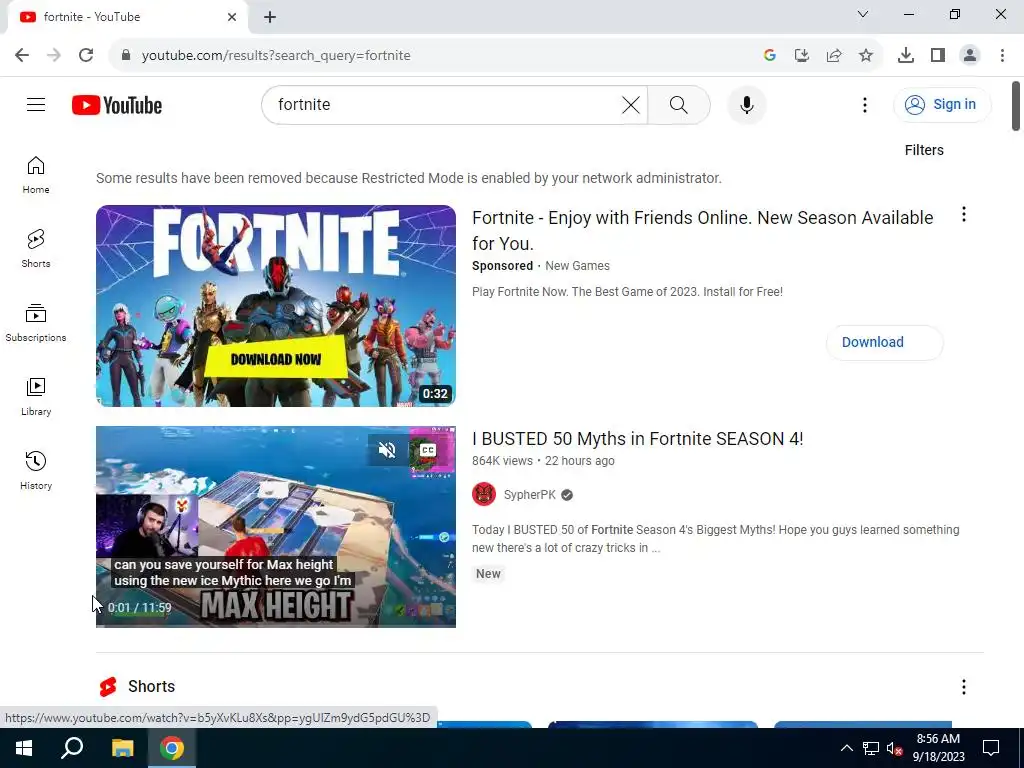Viewport: 1024px width, 768px height.
Task: Open File Explorer from taskbar
Action: pos(122,748)
